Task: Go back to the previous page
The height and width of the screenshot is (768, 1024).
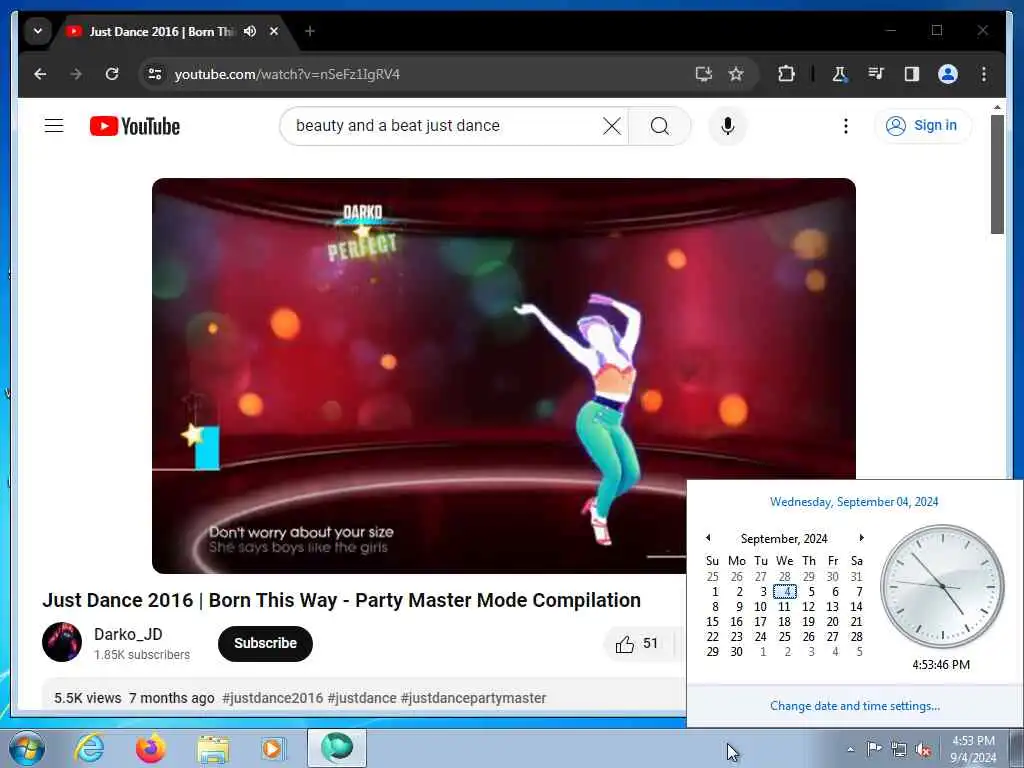Action: (x=40, y=74)
